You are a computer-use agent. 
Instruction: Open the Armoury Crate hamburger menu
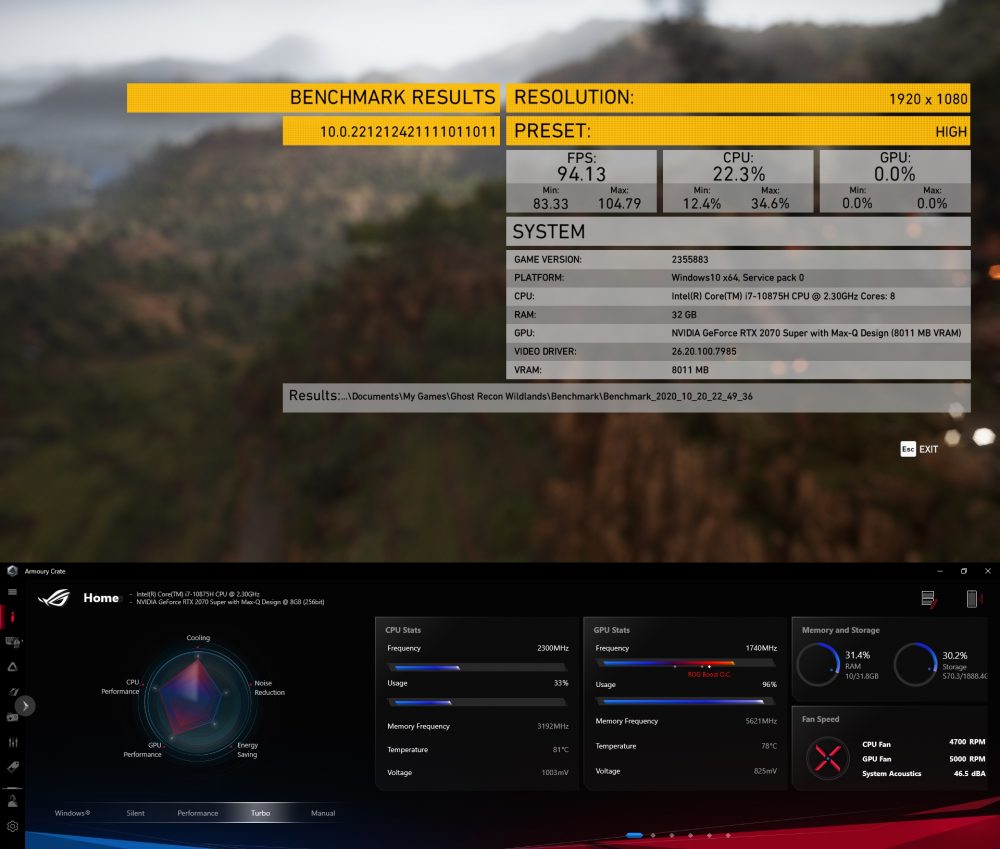point(12,592)
